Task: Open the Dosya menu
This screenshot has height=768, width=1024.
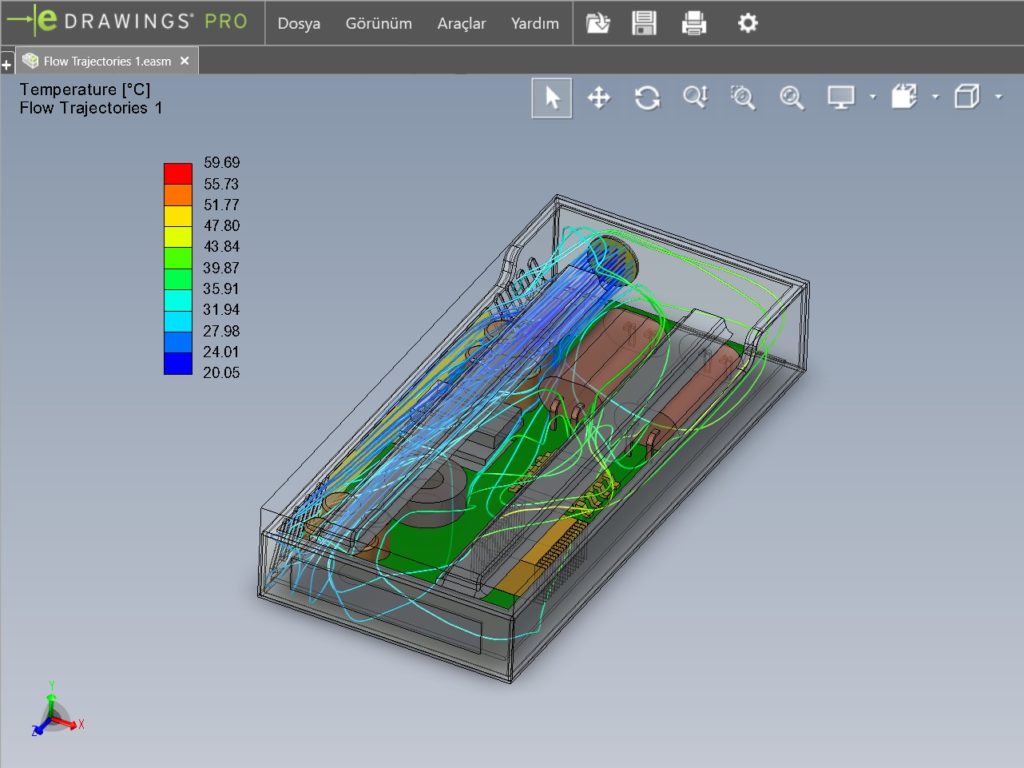Action: pos(299,23)
